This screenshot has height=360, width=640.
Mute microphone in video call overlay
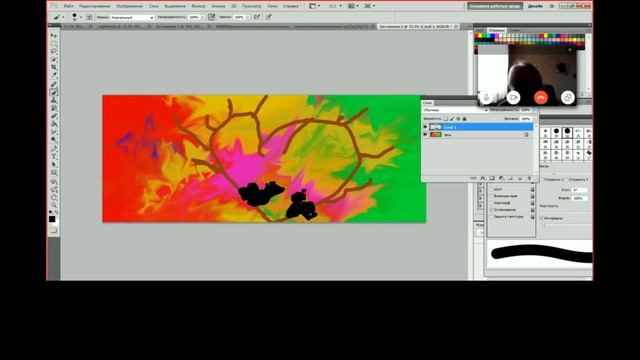pyautogui.click(x=486, y=98)
